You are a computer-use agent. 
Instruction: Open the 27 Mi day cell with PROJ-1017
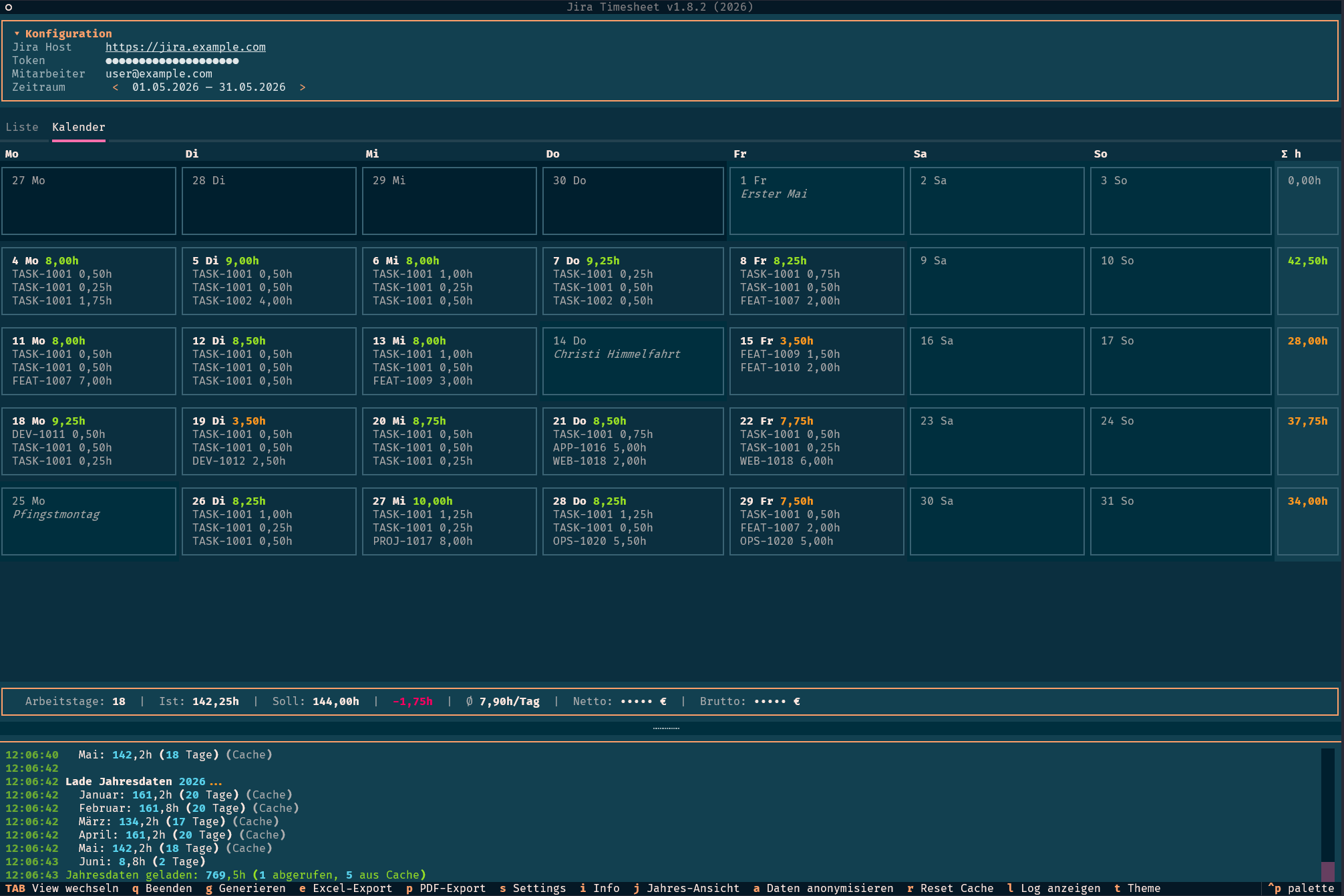point(450,521)
